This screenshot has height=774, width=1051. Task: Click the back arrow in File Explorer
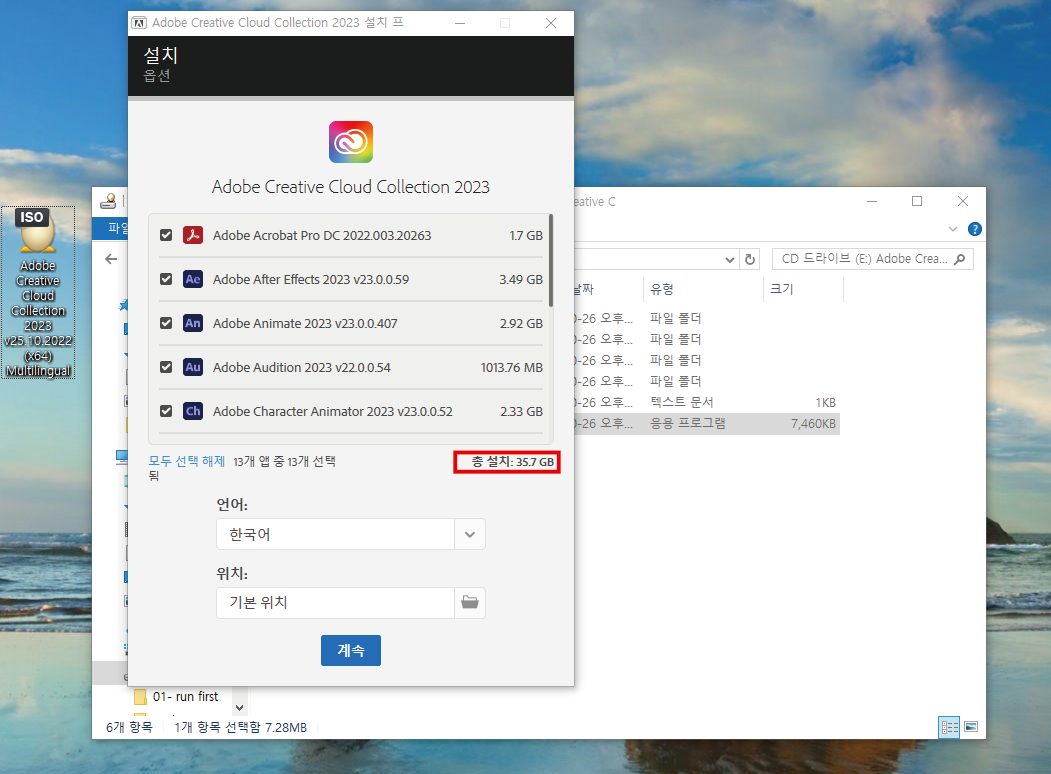111,259
